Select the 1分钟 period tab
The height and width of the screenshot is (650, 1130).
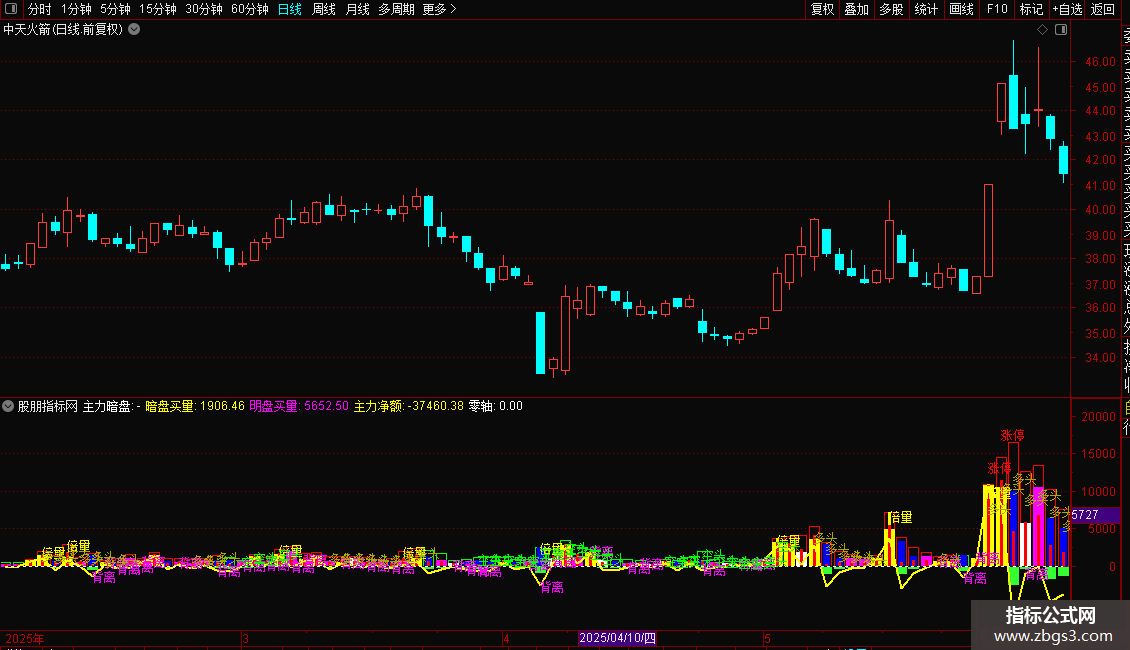point(76,9)
